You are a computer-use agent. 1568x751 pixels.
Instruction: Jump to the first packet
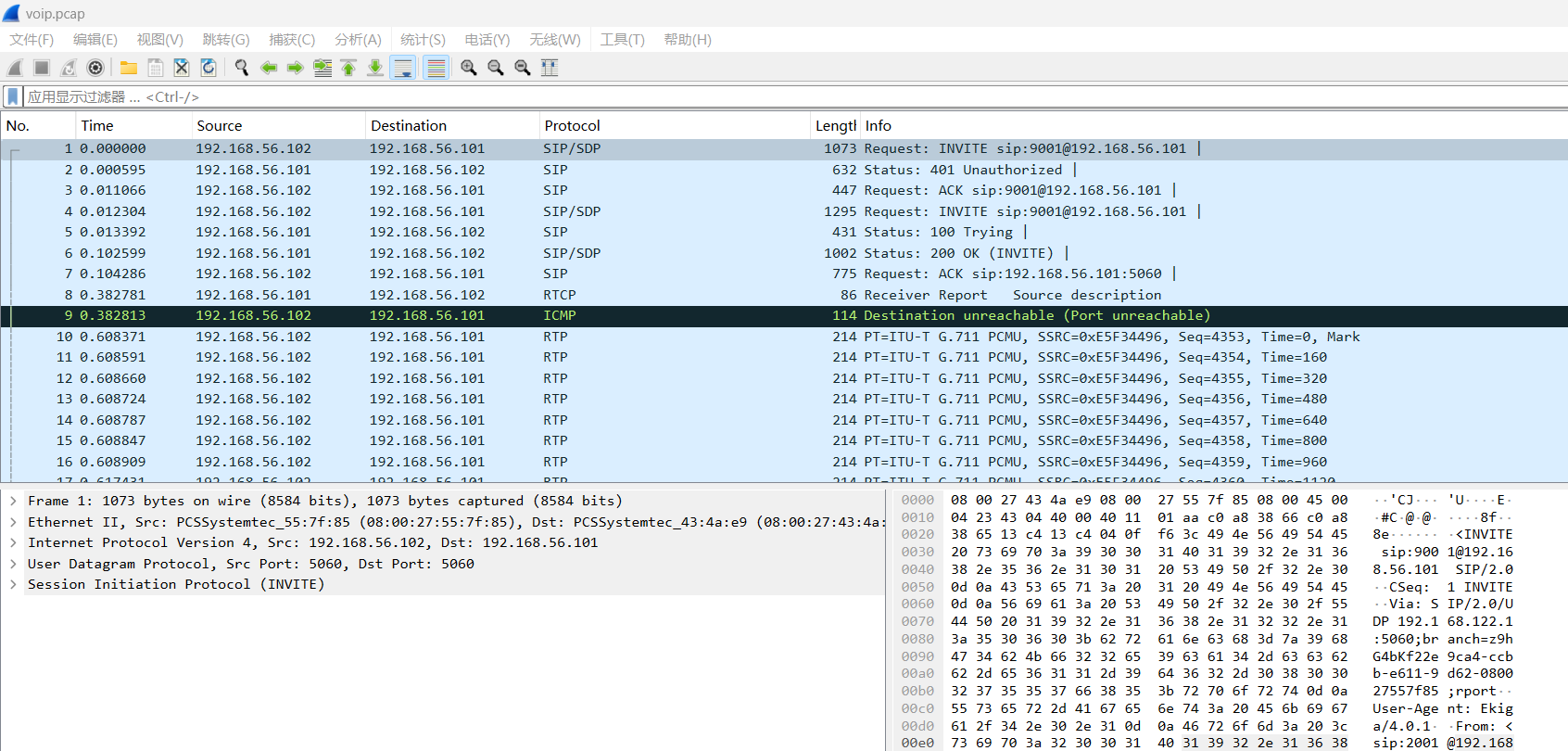[x=348, y=68]
